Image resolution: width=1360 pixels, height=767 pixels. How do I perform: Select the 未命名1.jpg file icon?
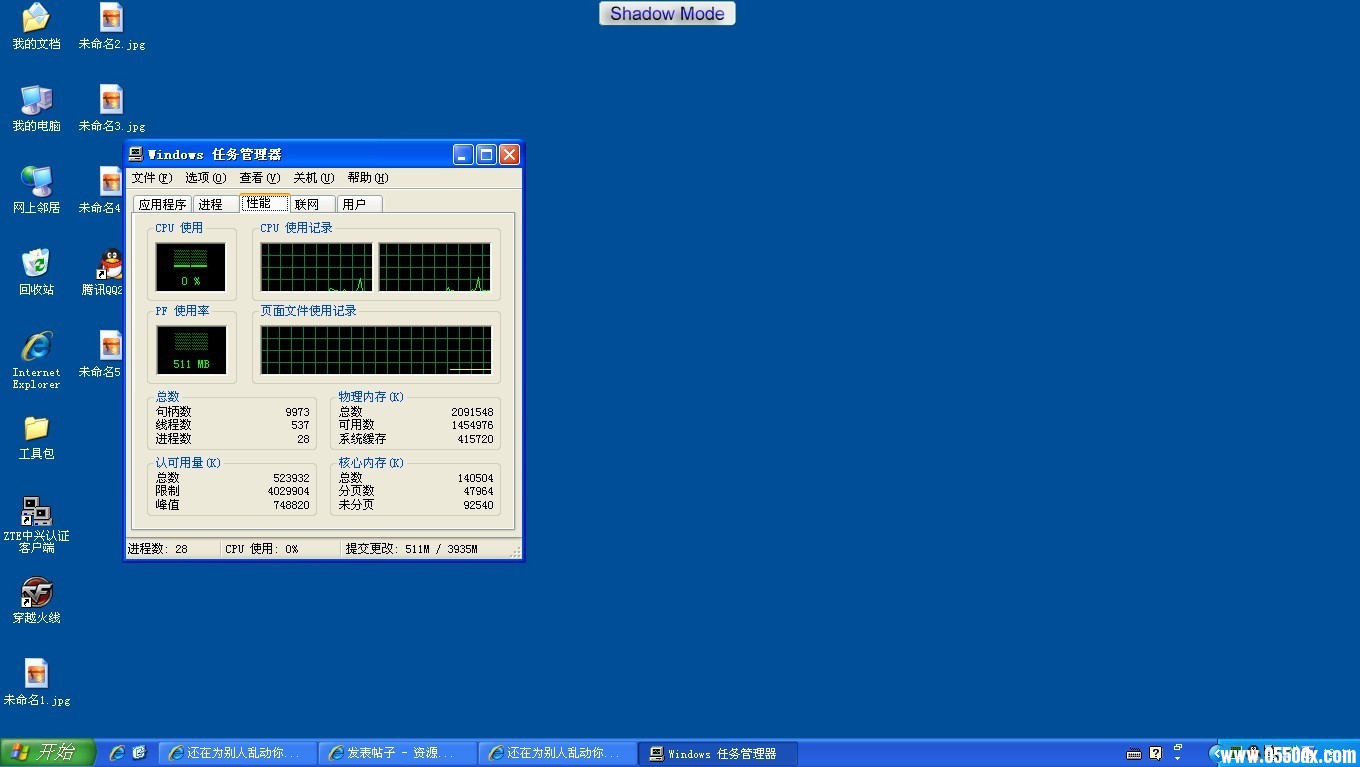[x=36, y=674]
